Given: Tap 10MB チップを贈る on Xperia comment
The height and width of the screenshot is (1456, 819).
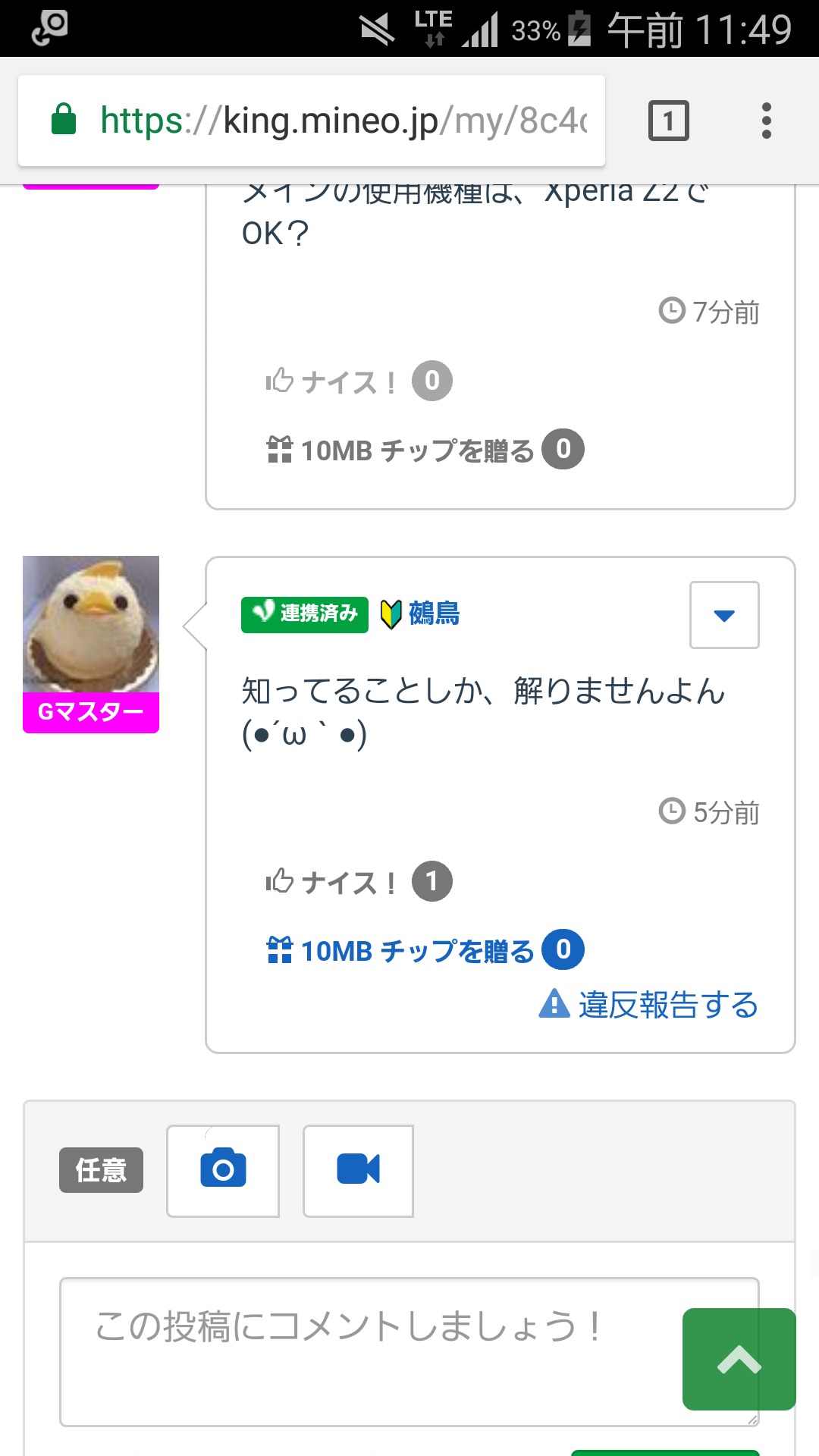Looking at the screenshot, I should pyautogui.click(x=418, y=450).
